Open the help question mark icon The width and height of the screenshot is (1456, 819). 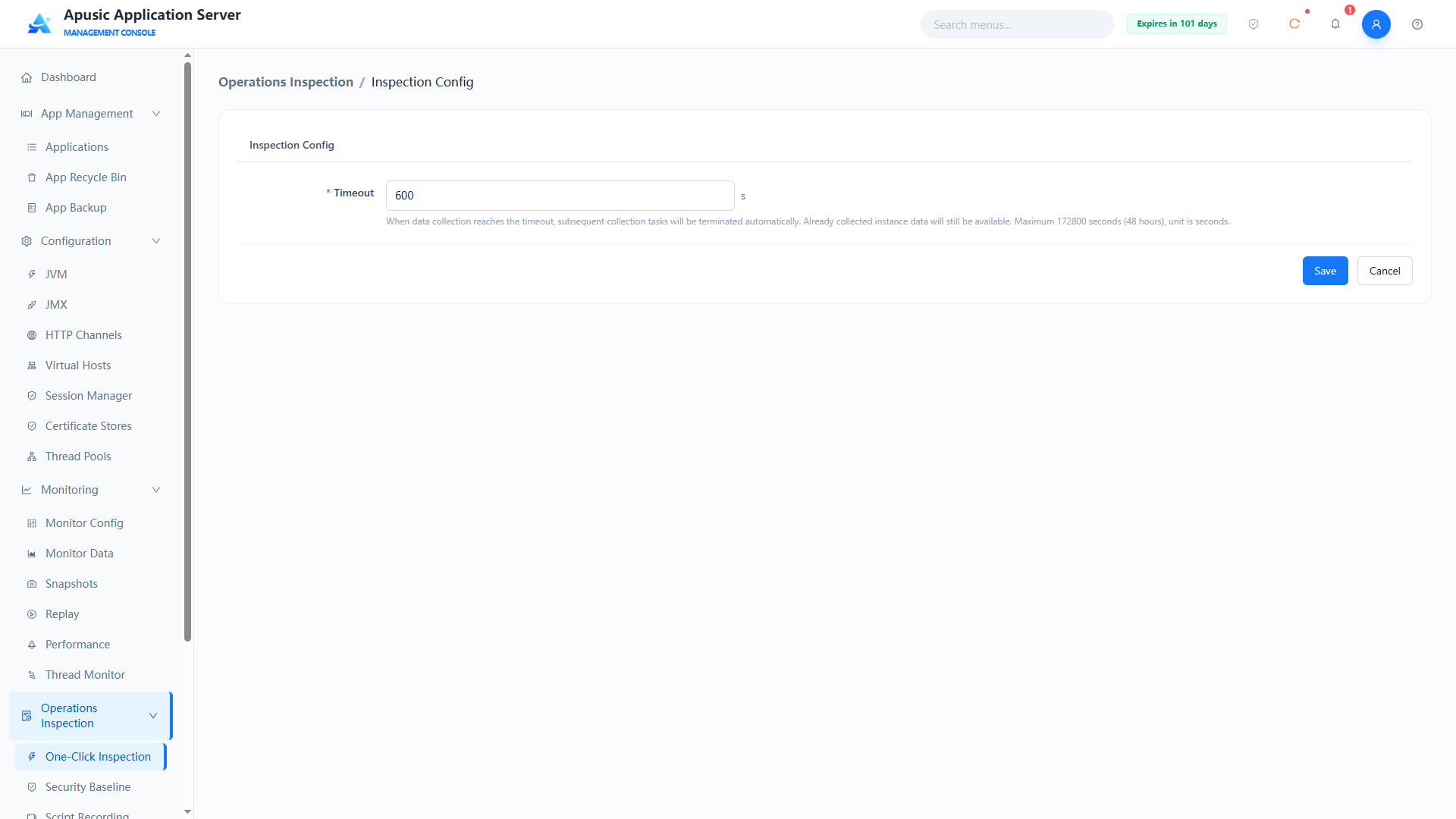(1417, 24)
